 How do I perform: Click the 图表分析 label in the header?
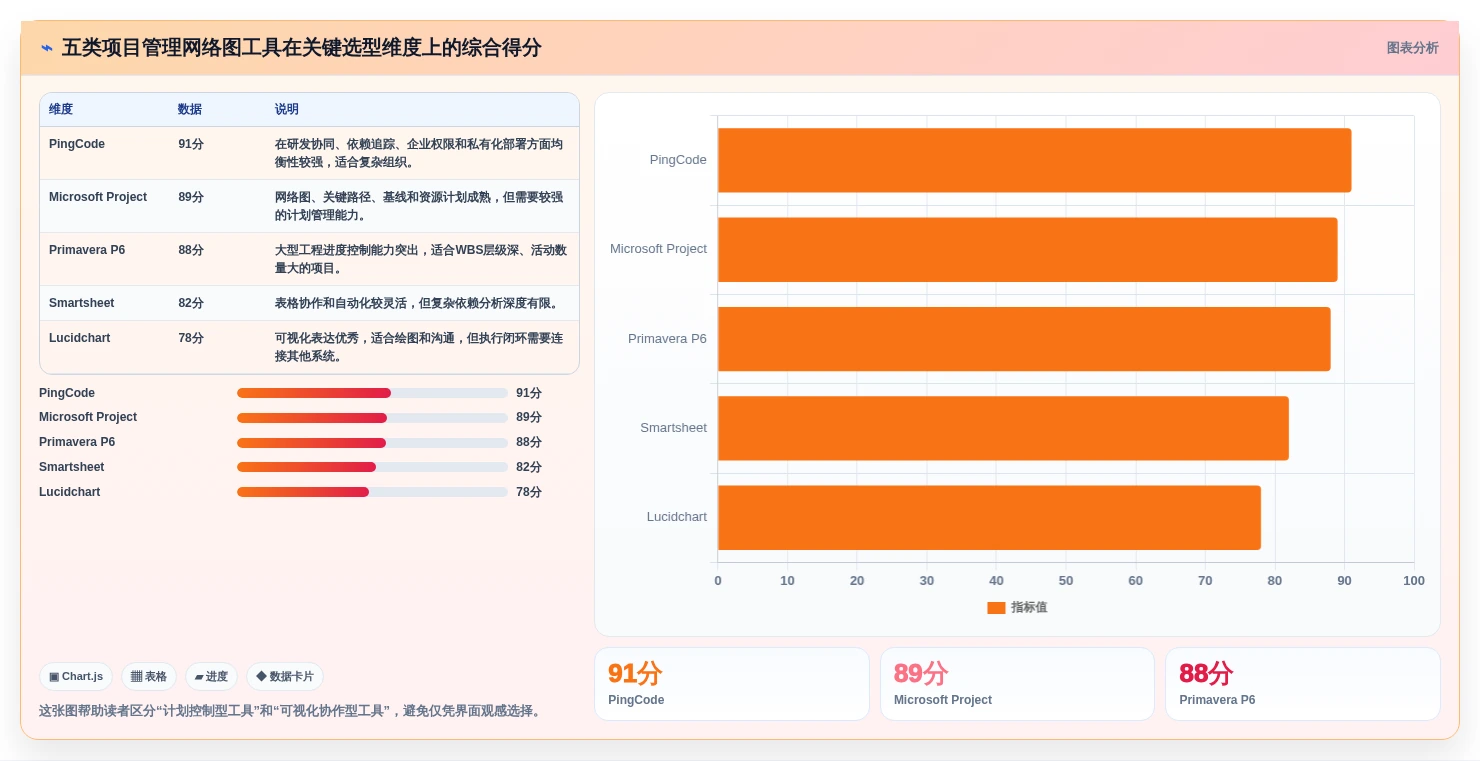coord(1412,48)
